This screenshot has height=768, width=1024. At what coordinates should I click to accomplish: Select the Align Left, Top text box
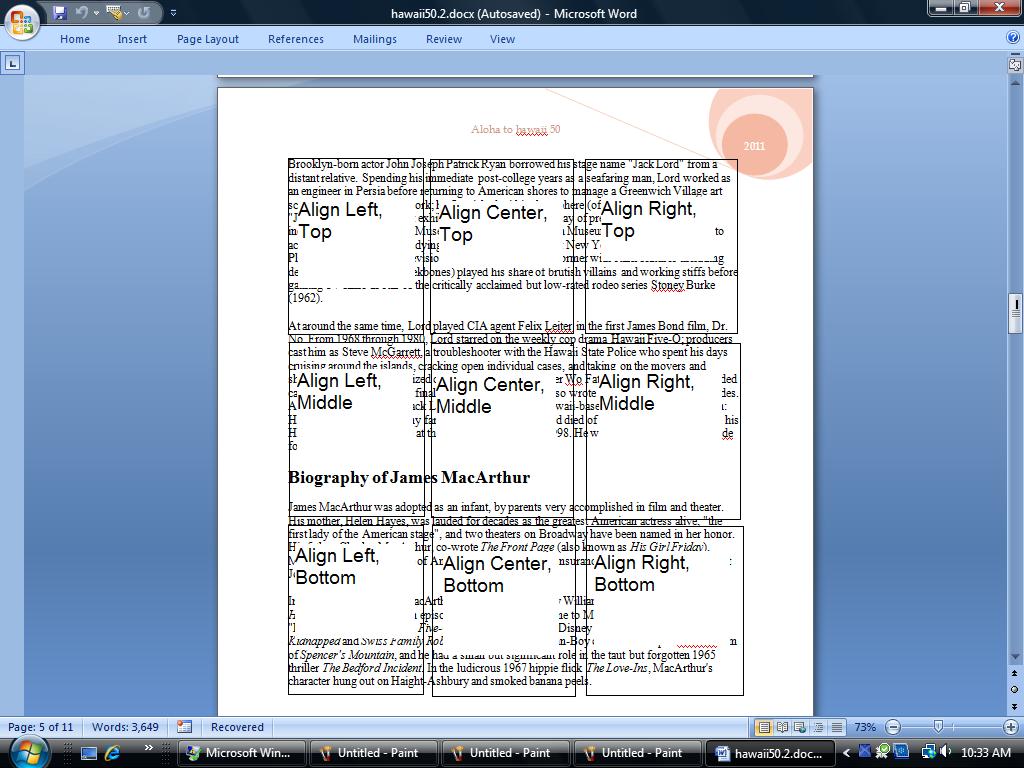tap(356, 247)
